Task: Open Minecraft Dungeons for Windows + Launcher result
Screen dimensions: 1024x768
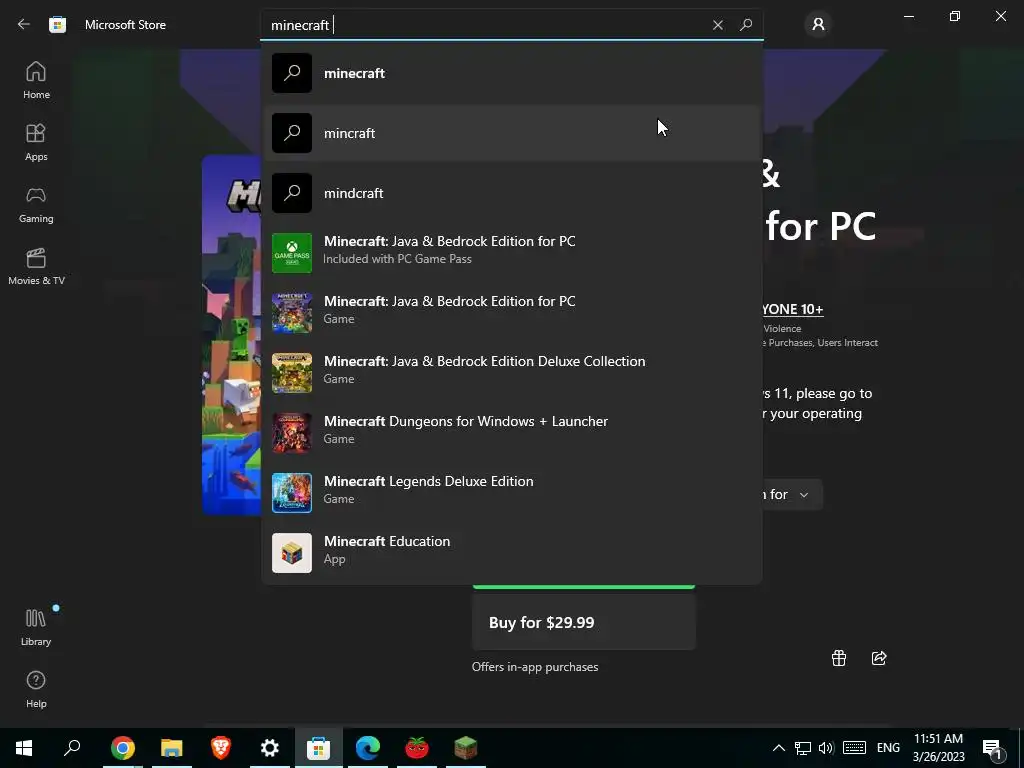Action: [x=511, y=433]
